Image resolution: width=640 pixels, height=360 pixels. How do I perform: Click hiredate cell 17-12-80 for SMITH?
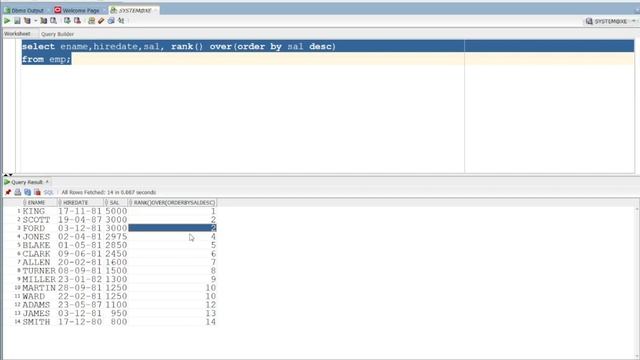[x=80, y=322]
